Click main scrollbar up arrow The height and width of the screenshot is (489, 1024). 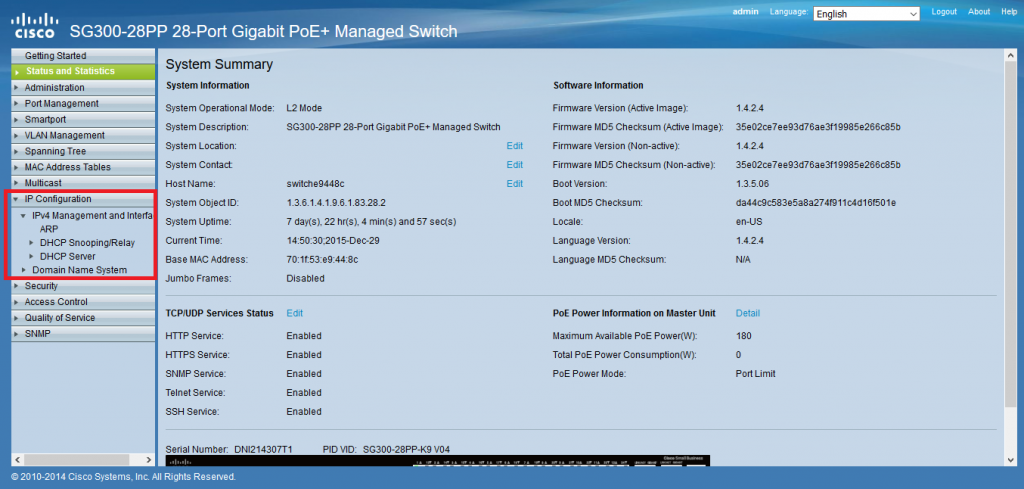pos(1011,55)
